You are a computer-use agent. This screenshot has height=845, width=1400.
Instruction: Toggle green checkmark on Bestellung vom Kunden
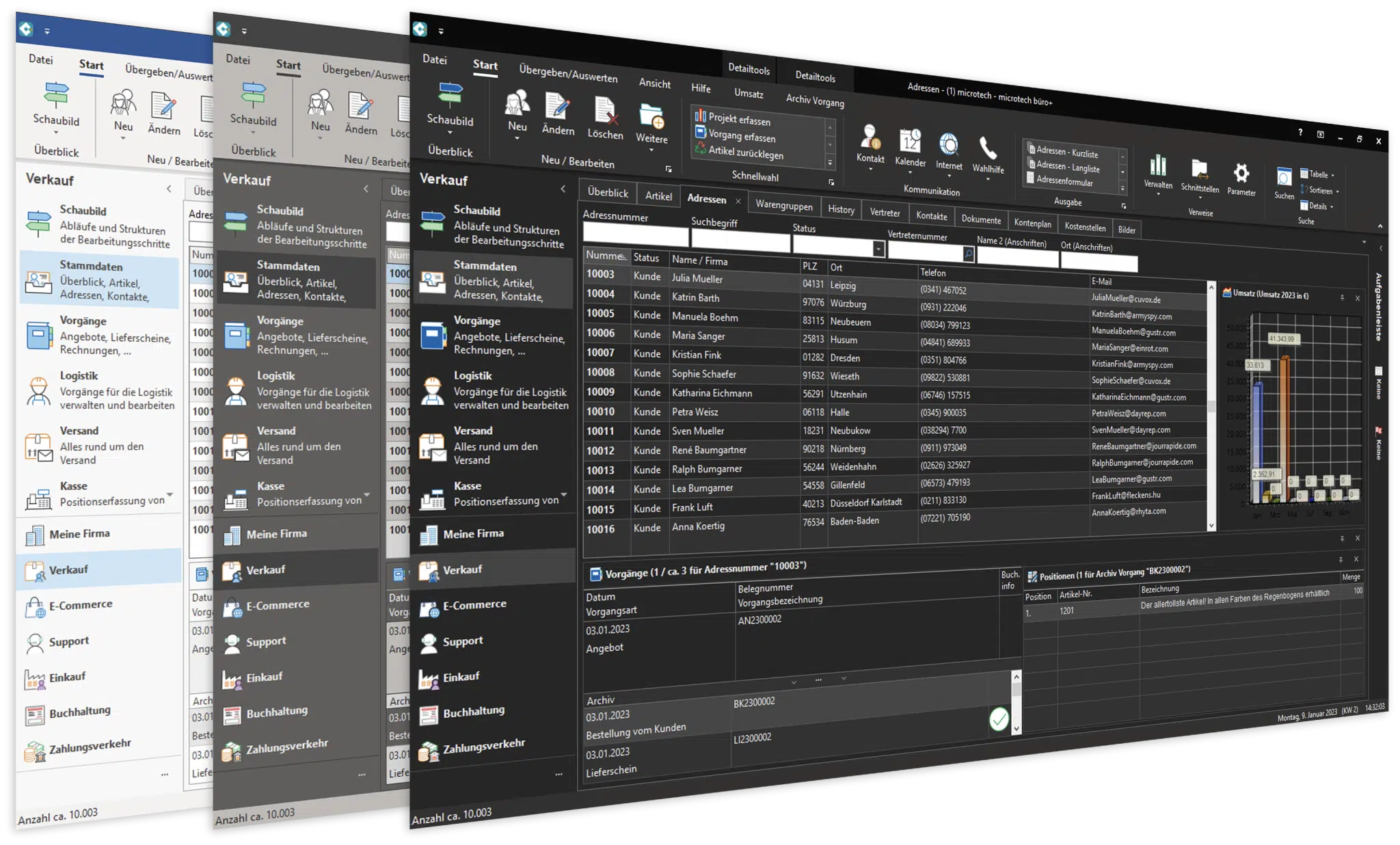(999, 719)
